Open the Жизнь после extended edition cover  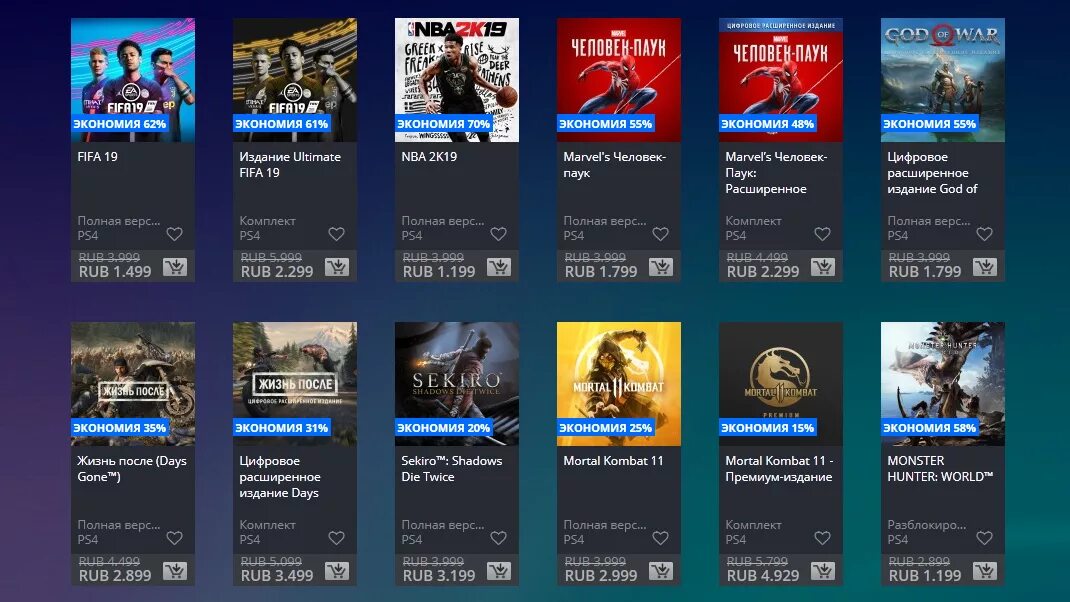click(x=295, y=384)
